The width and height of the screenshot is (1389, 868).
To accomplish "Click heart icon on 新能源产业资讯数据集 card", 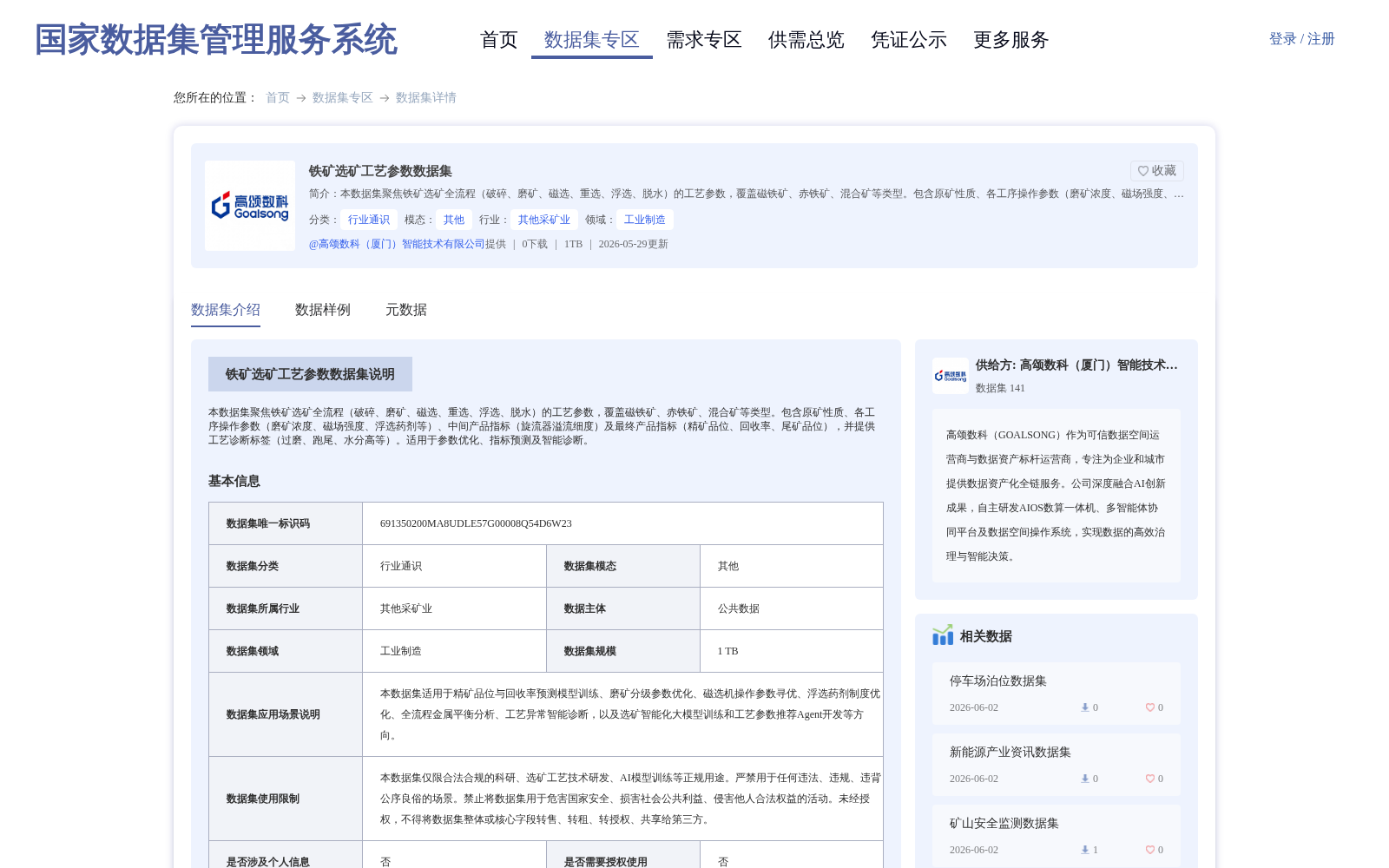I will click(x=1149, y=779).
